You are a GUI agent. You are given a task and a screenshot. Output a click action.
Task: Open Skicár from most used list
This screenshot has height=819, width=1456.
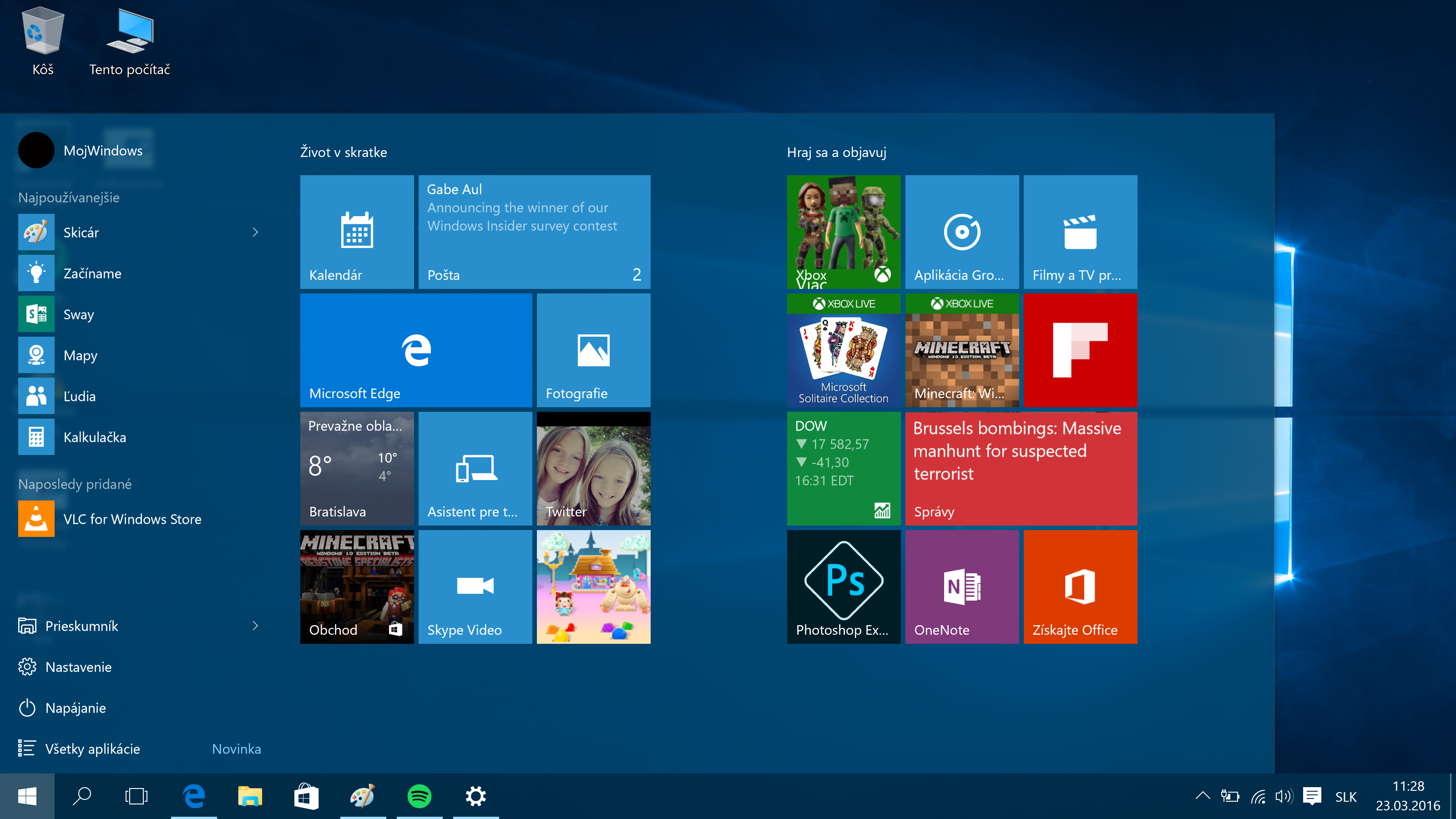click(x=130, y=232)
